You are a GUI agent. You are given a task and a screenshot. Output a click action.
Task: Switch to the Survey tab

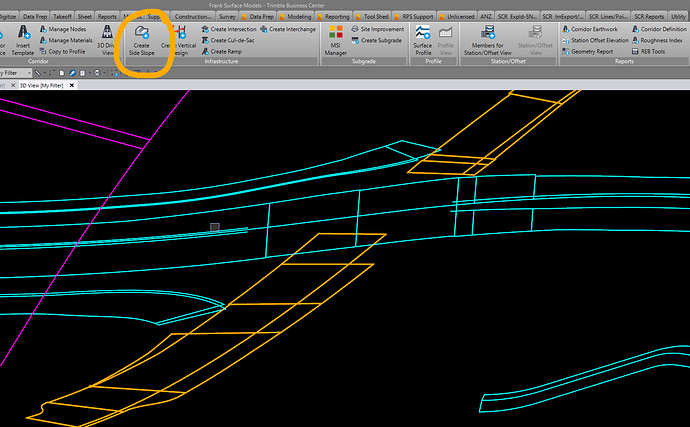[x=227, y=17]
